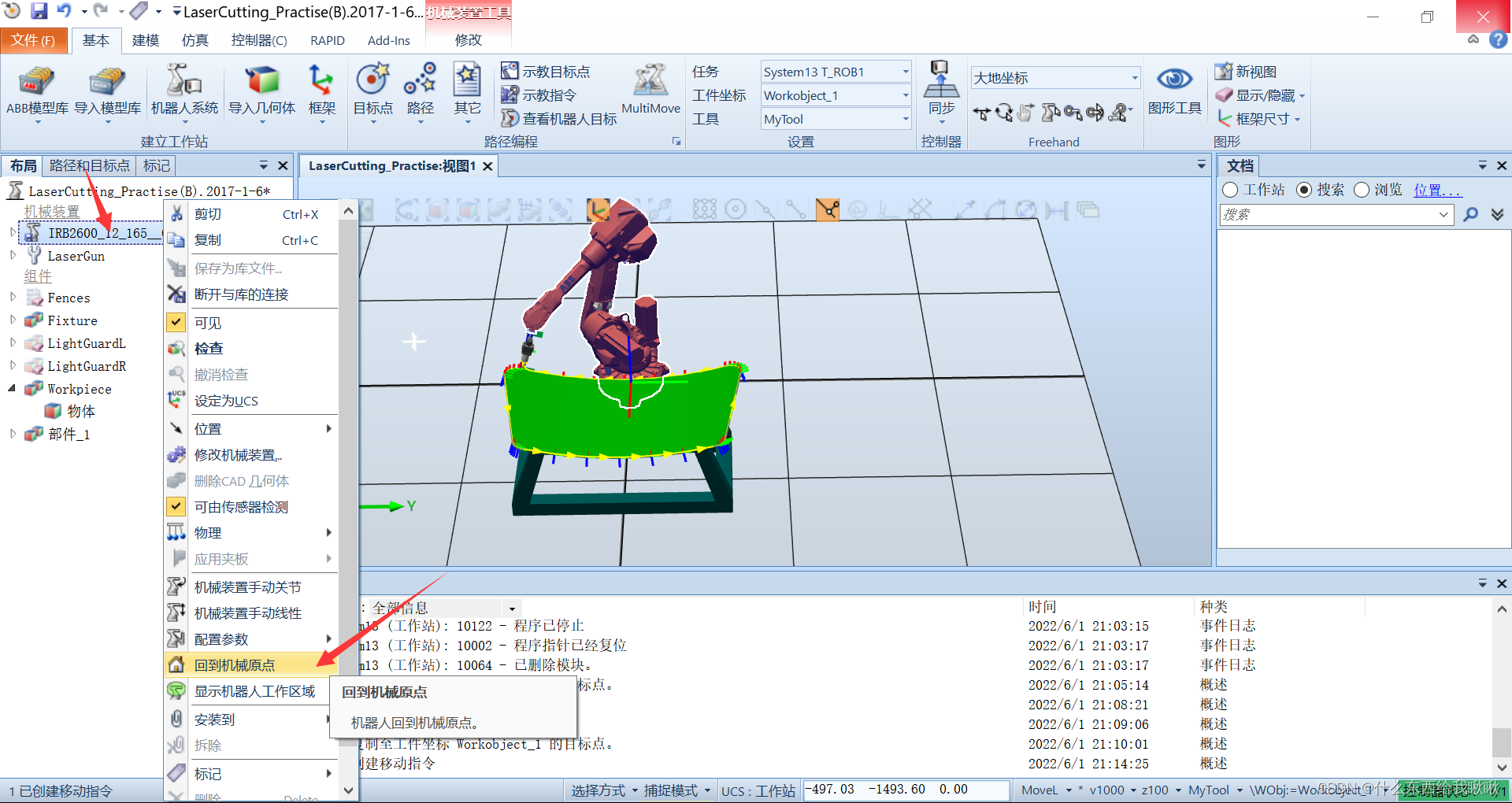This screenshot has height=803, width=1512.
Task: Select the 浏览 radio button
Action: 1362,191
